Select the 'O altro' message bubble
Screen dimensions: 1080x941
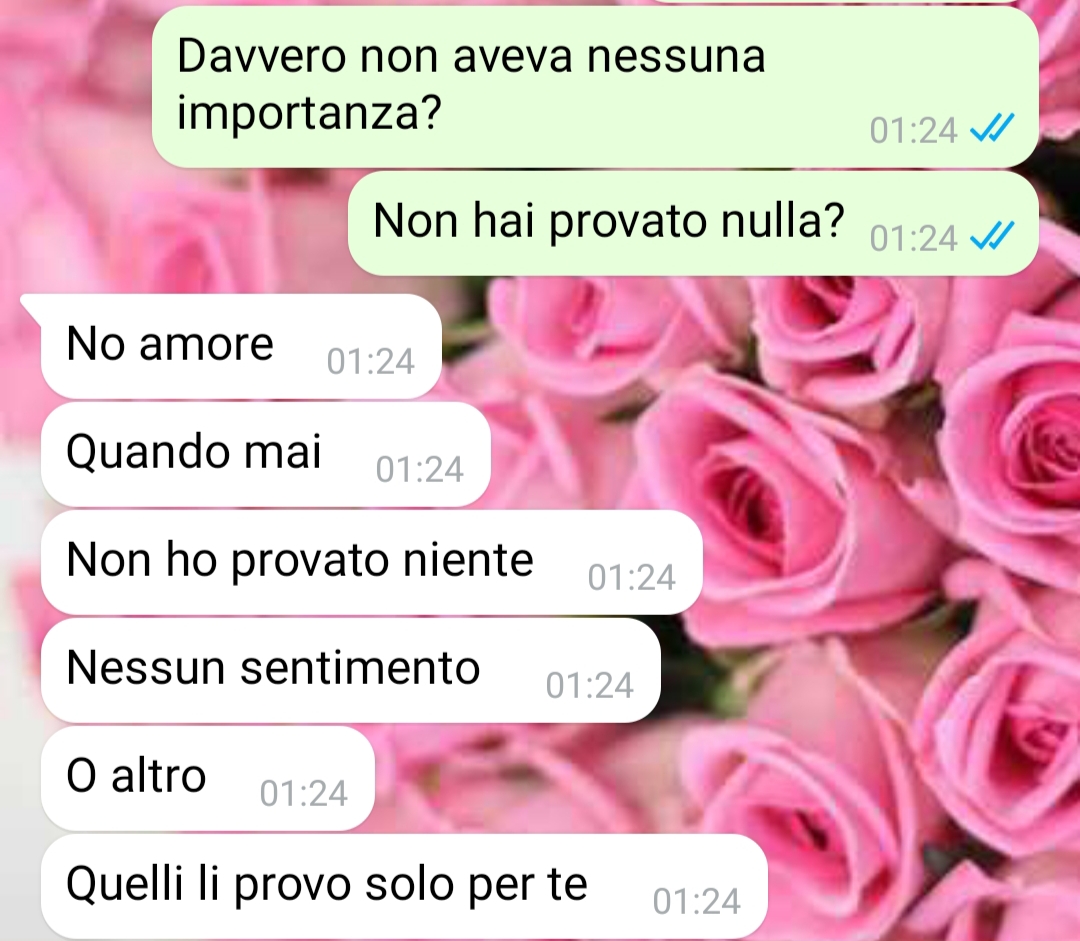208,778
